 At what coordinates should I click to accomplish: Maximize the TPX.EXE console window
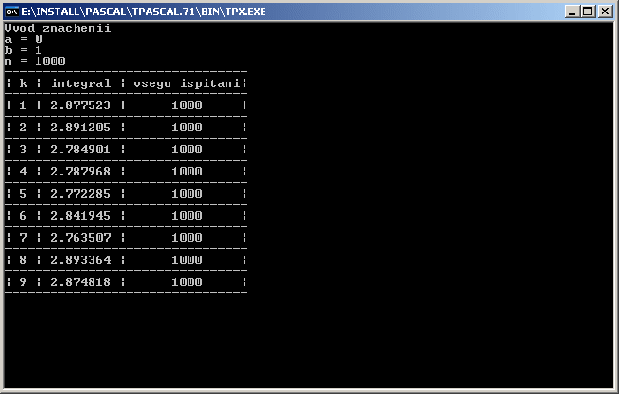pos(588,11)
